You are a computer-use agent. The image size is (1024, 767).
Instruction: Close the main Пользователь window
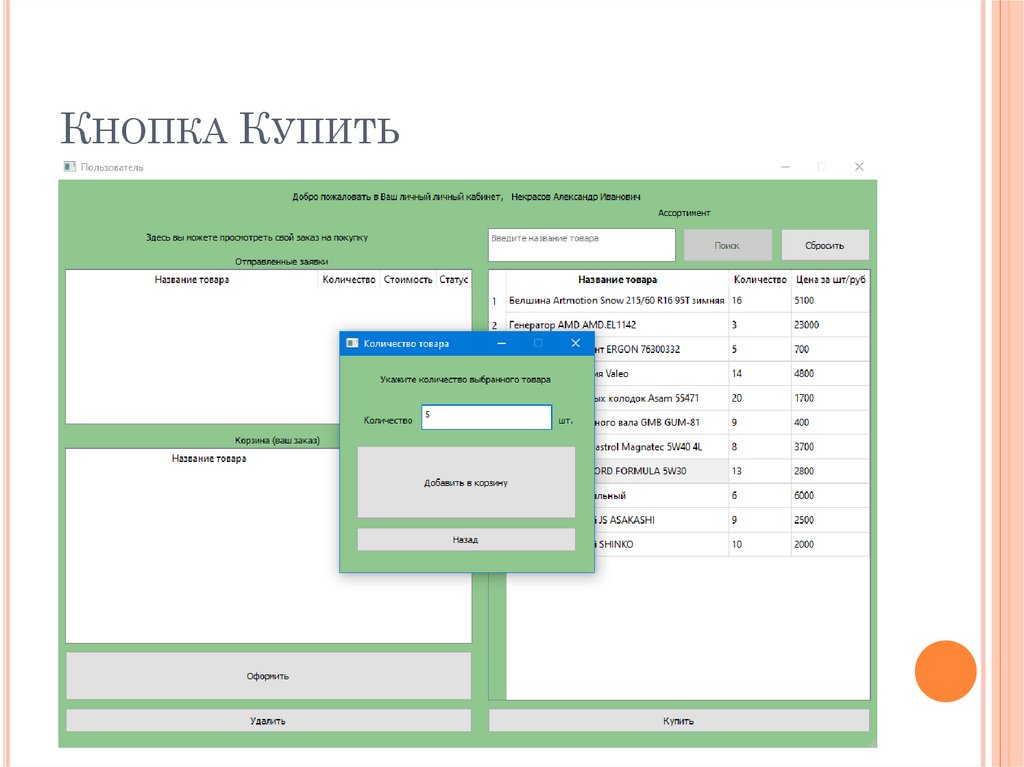click(859, 167)
